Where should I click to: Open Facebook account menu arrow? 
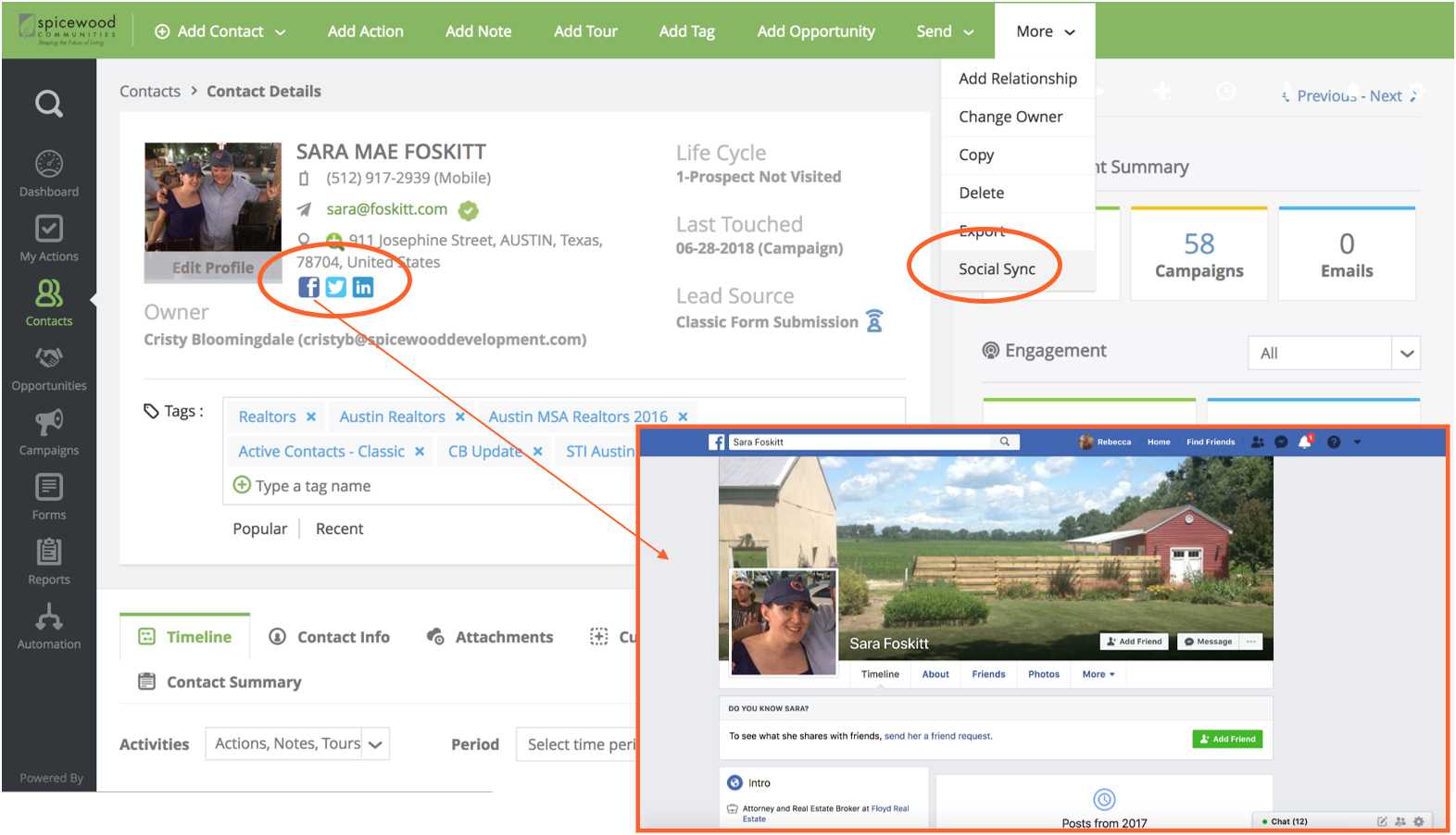click(x=1357, y=442)
